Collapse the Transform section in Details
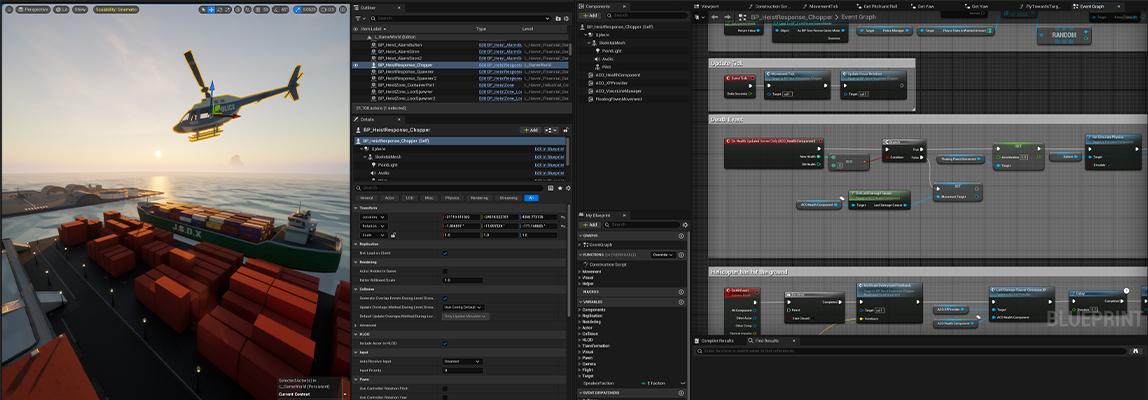The image size is (1148, 400). (355, 208)
